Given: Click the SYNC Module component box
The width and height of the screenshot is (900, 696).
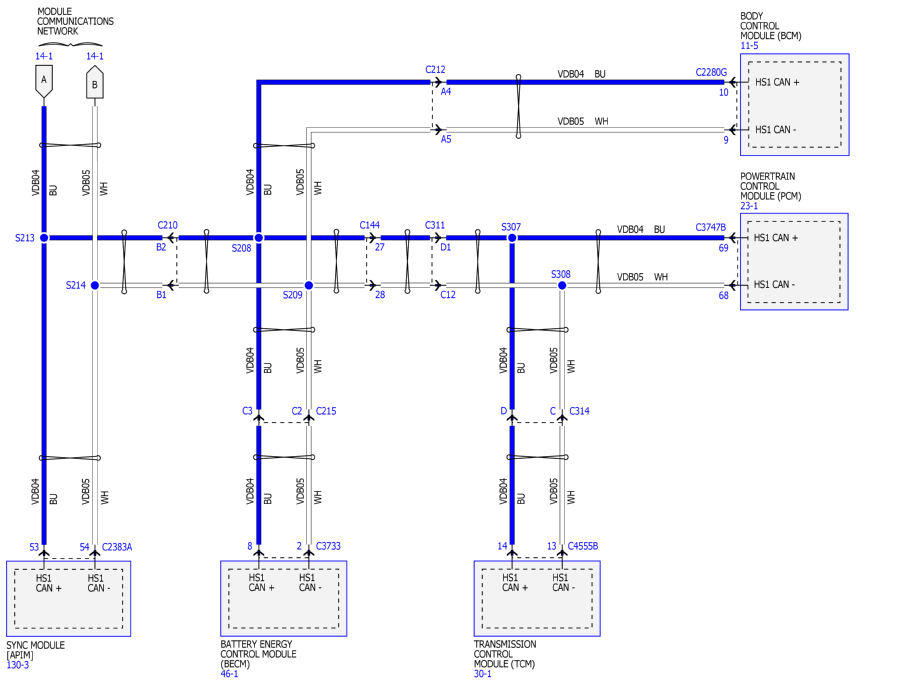Looking at the screenshot, I should (69, 597).
